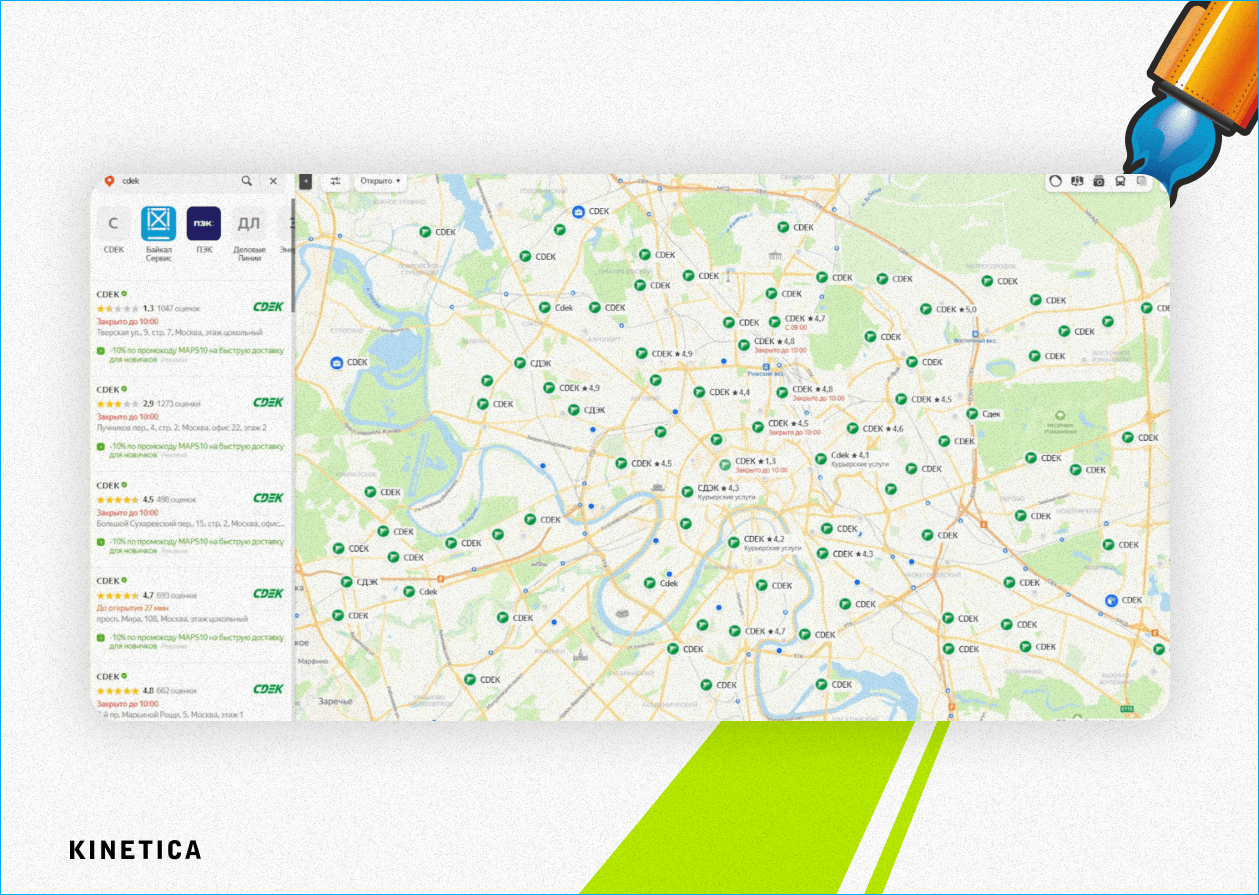The height and width of the screenshot is (895, 1259).
Task: Select the Байкал Сервис chip
Action: coord(158,234)
